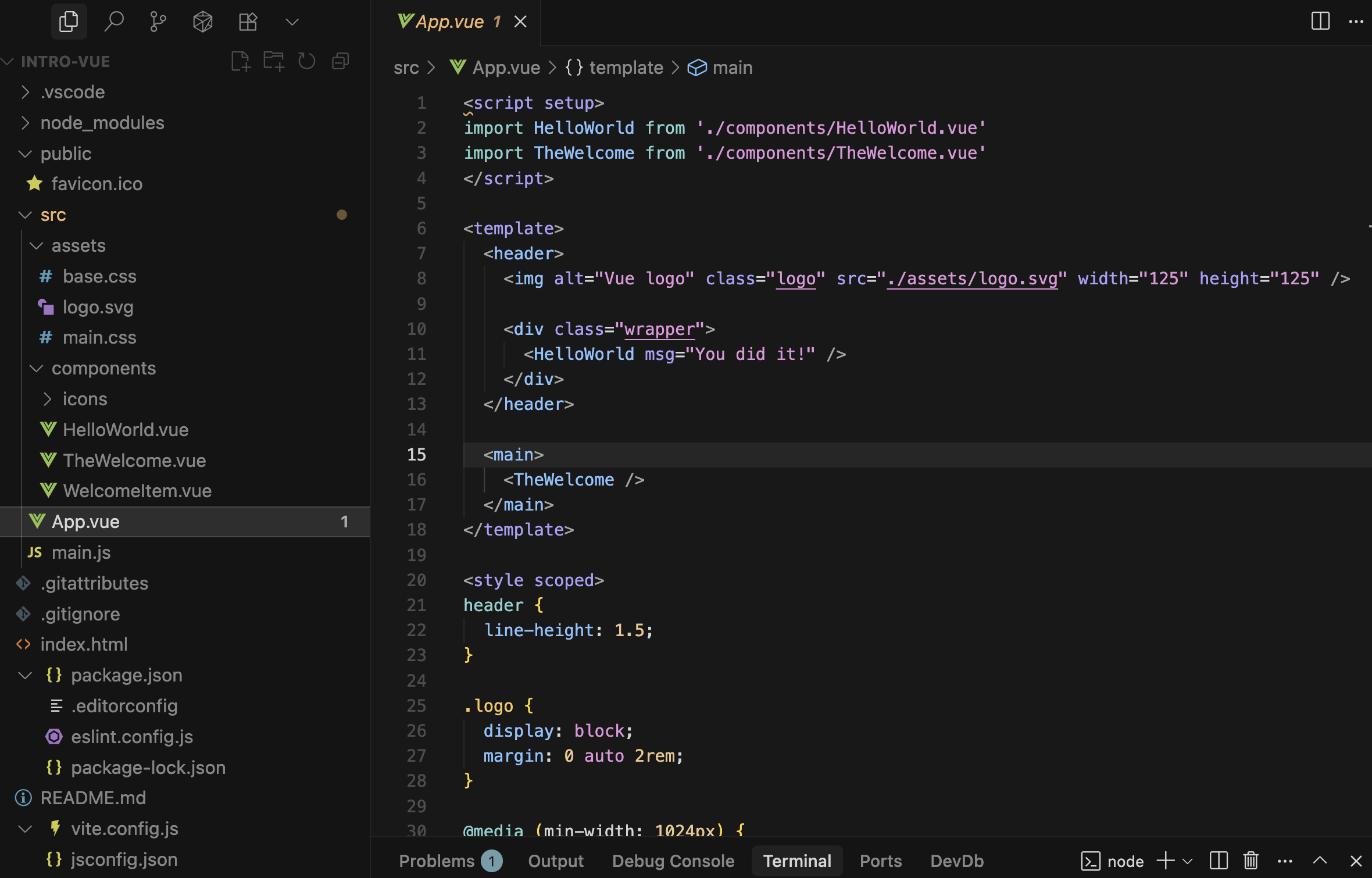1372x878 pixels.
Task: Kill terminal with the trash icon
Action: (1251, 861)
